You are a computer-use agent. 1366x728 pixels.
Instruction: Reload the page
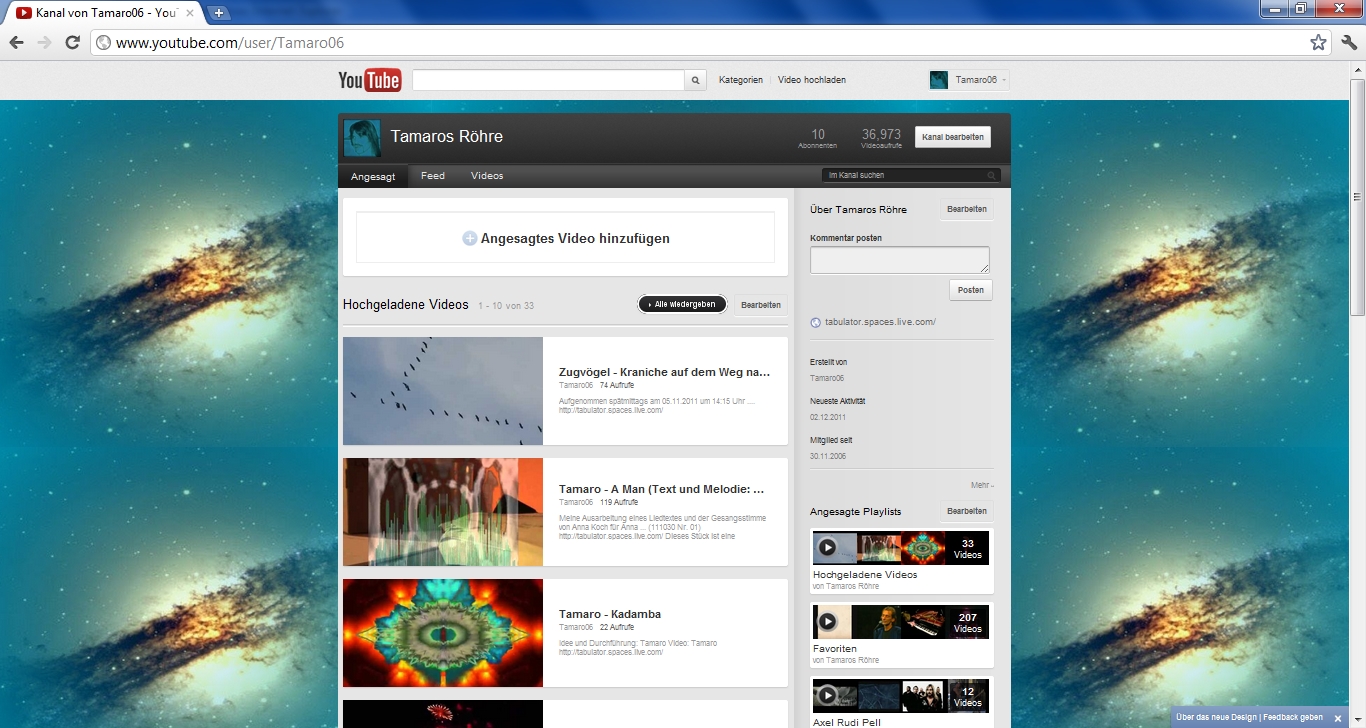pyautogui.click(x=72, y=42)
